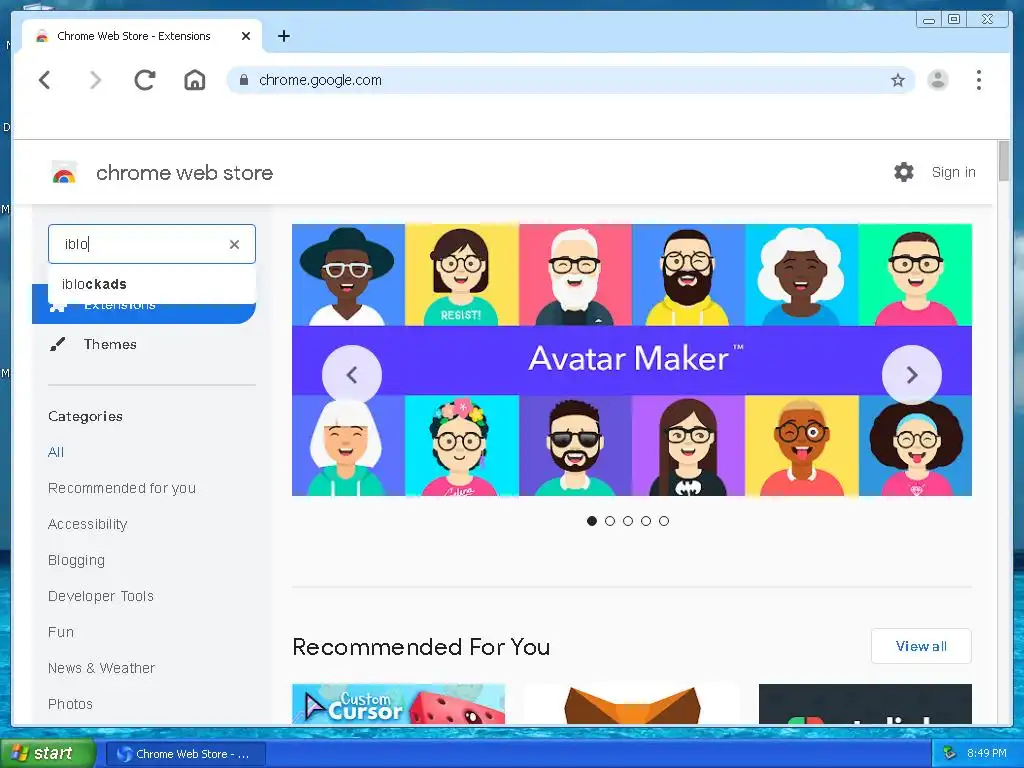Image resolution: width=1024 pixels, height=768 pixels.
Task: Select the Fun category
Action: pyautogui.click(x=61, y=632)
